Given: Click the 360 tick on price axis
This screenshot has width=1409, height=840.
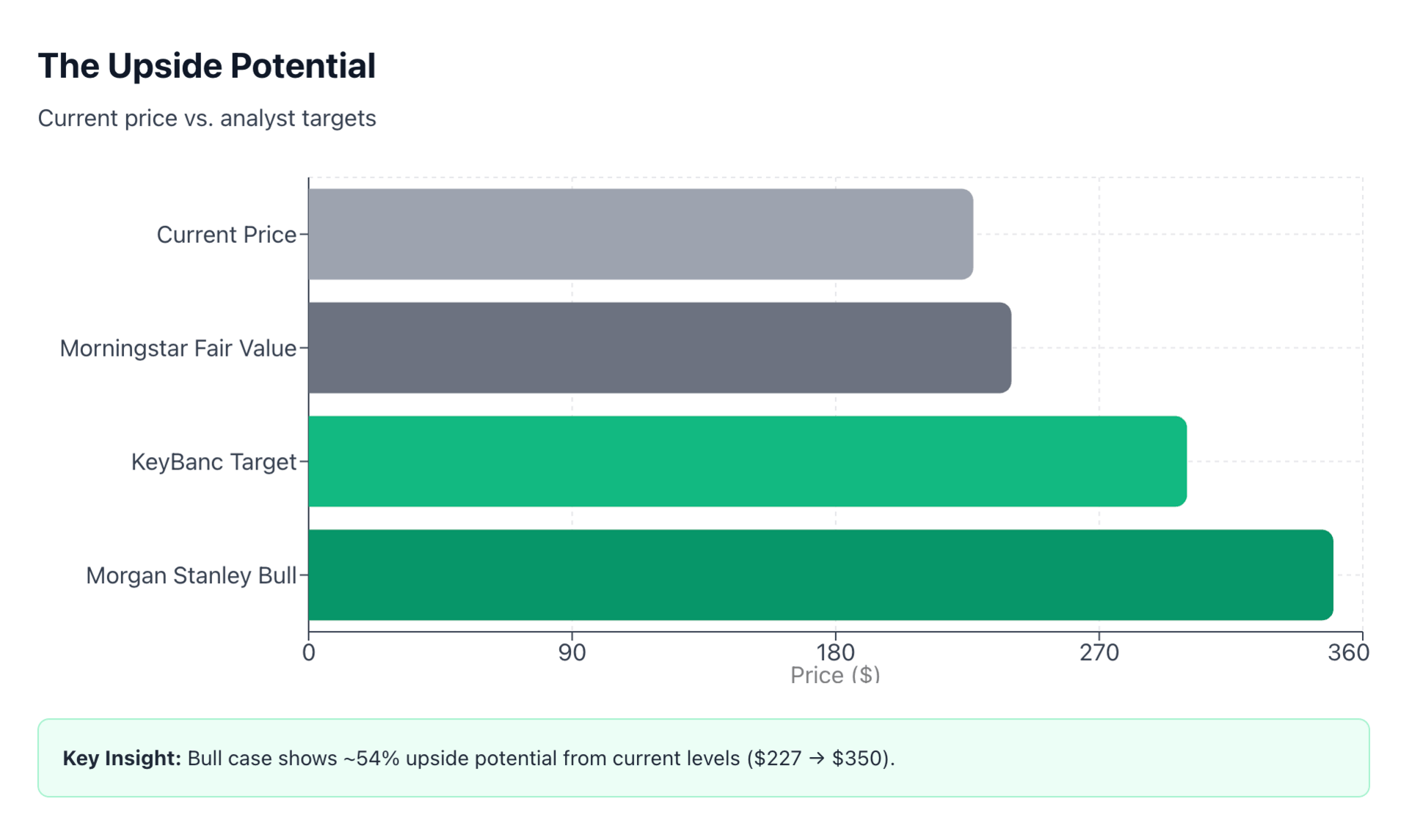Looking at the screenshot, I should click(1348, 652).
